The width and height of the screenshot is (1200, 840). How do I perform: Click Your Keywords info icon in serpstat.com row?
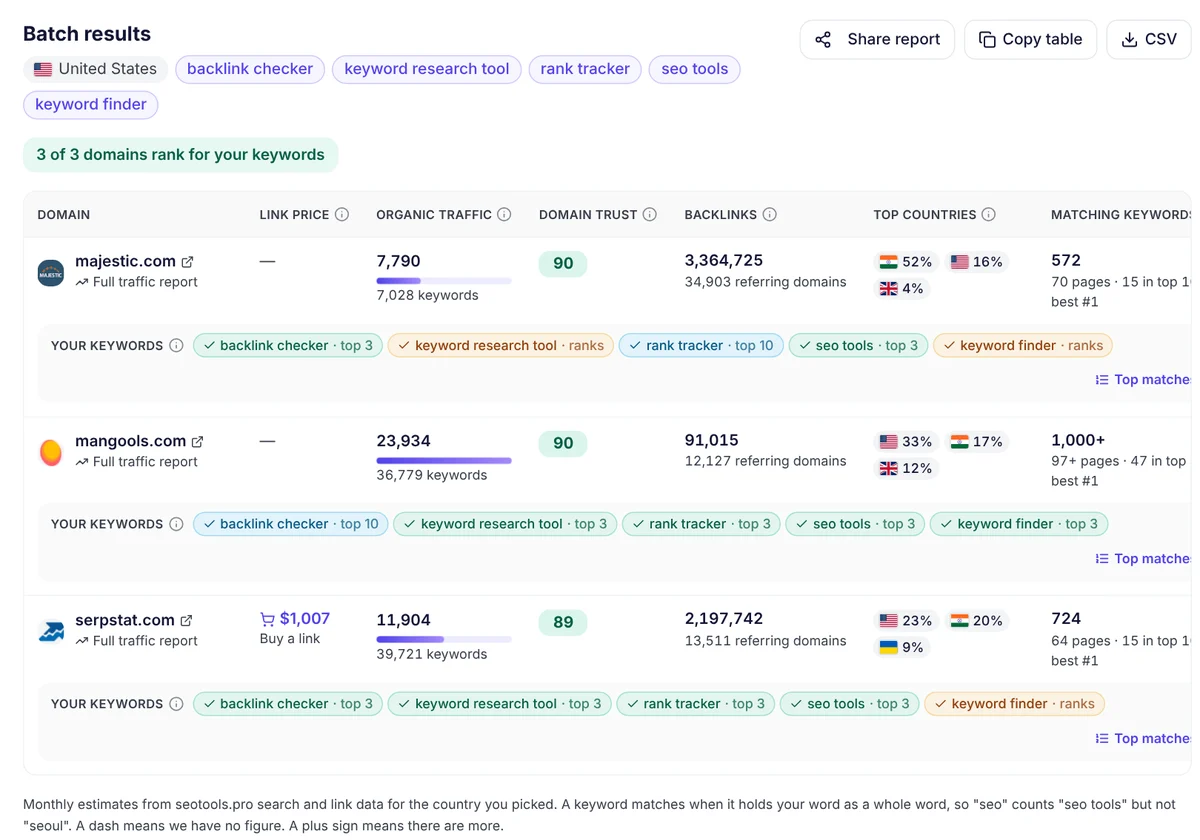point(176,704)
